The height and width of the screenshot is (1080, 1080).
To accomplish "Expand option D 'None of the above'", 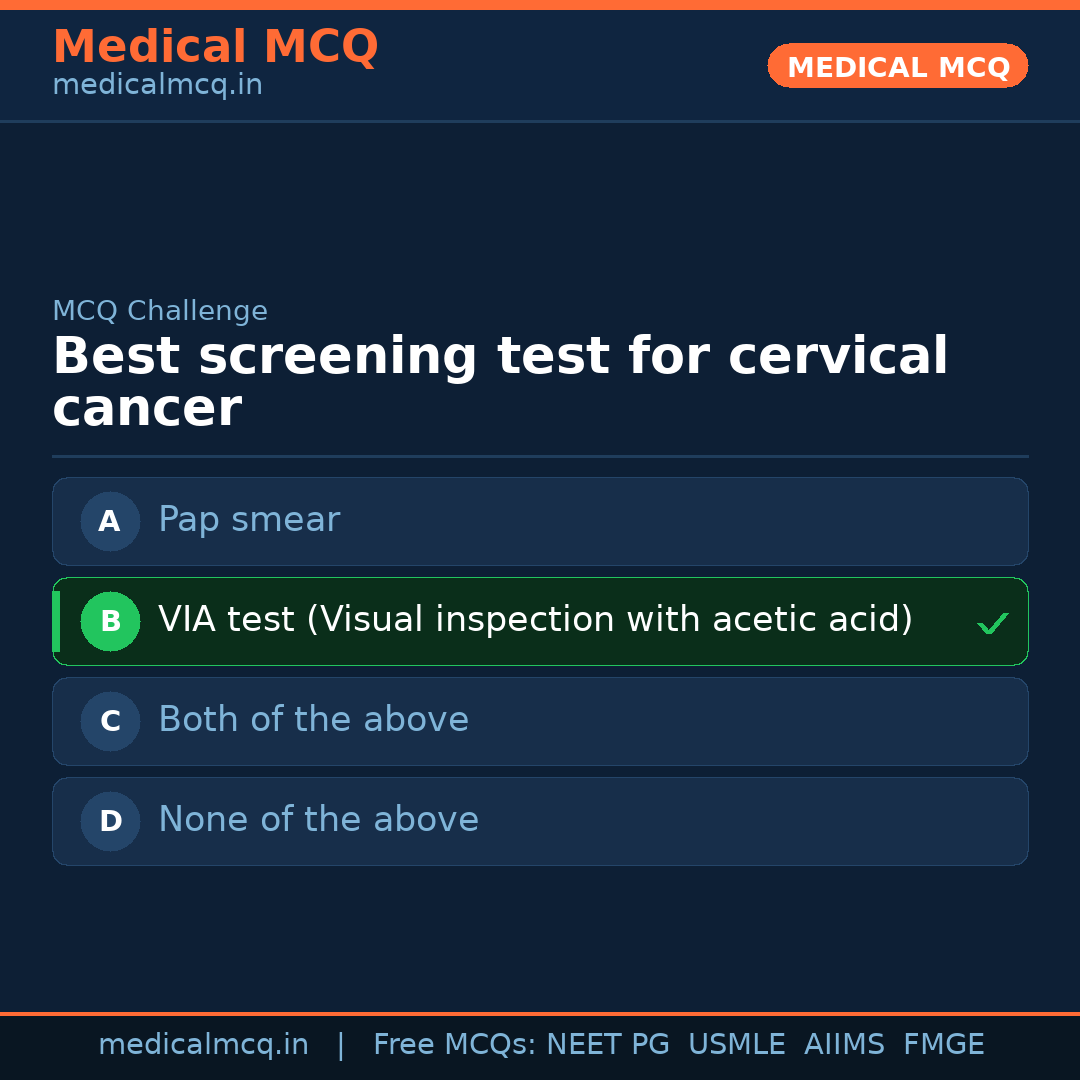I will click(540, 820).
